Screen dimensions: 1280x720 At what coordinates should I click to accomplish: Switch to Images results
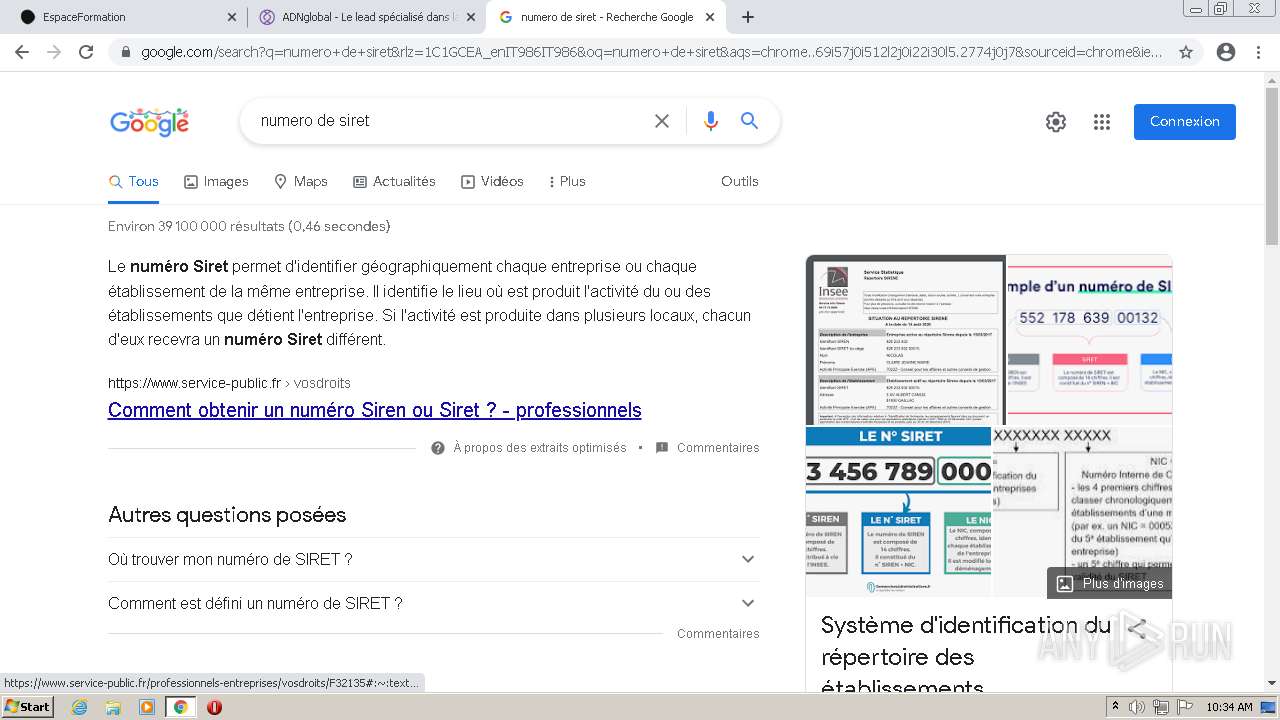click(216, 182)
